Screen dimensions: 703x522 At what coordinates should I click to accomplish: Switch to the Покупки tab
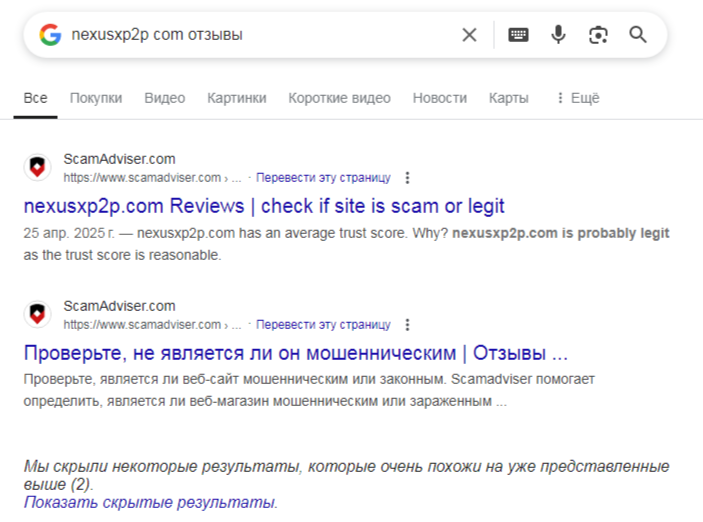pyautogui.click(x=96, y=98)
